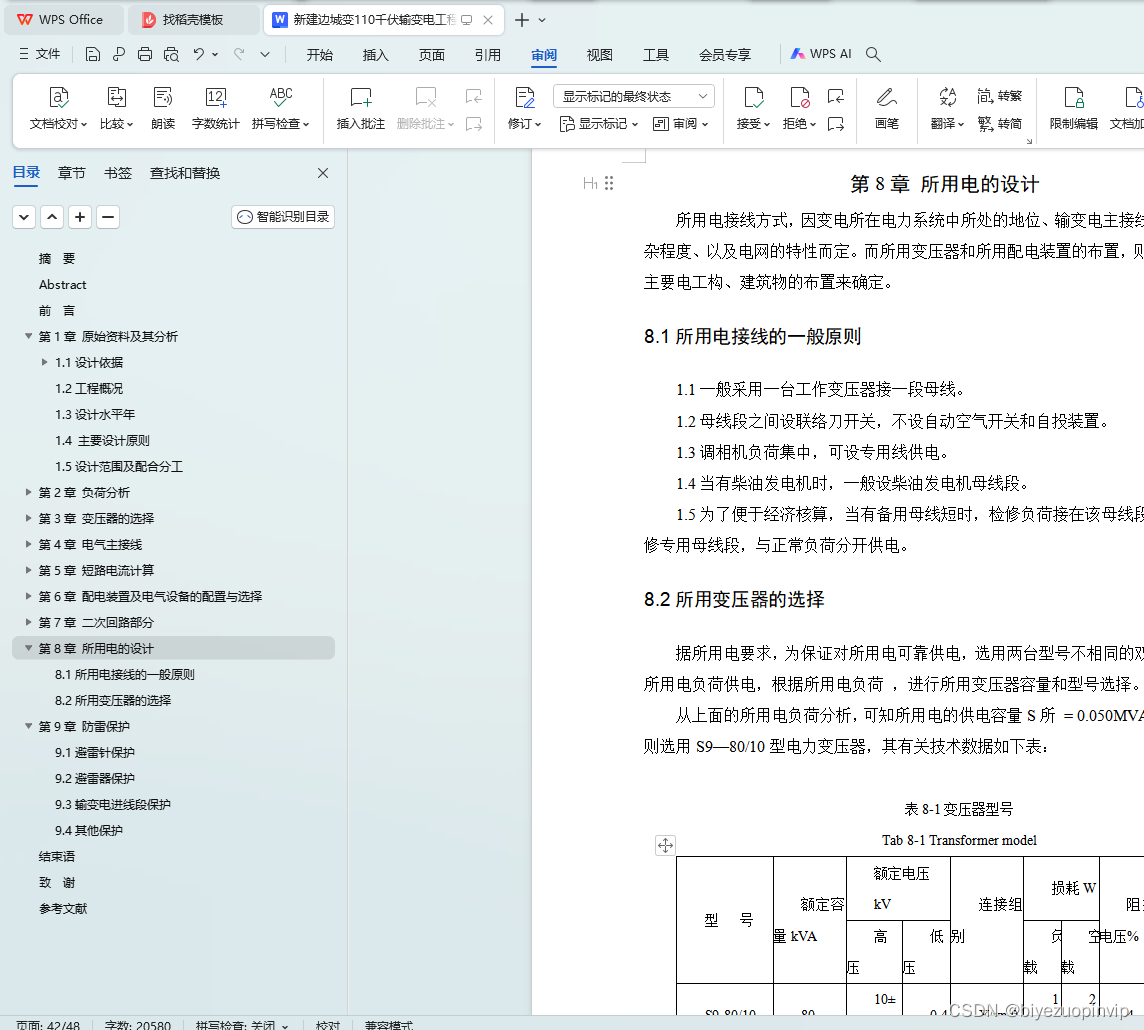Navigate to 9.2 避雷器保护 heading
The image size is (1144, 1030).
pyautogui.click(x=95, y=778)
